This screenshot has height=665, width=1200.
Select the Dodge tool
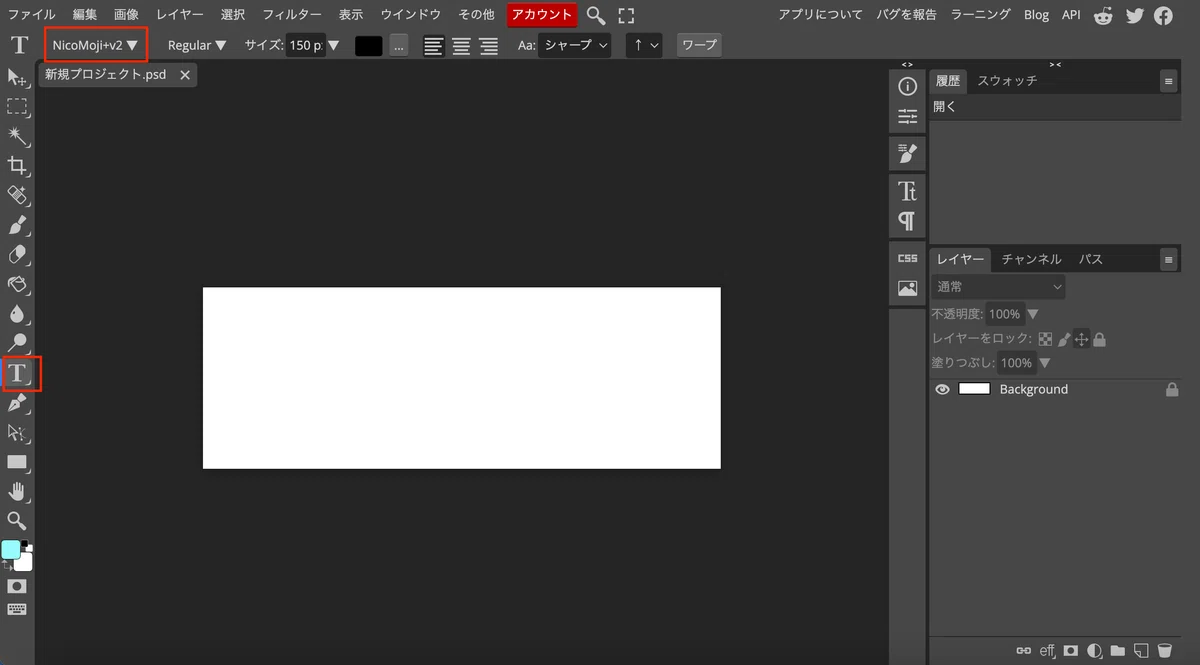[x=17, y=344]
